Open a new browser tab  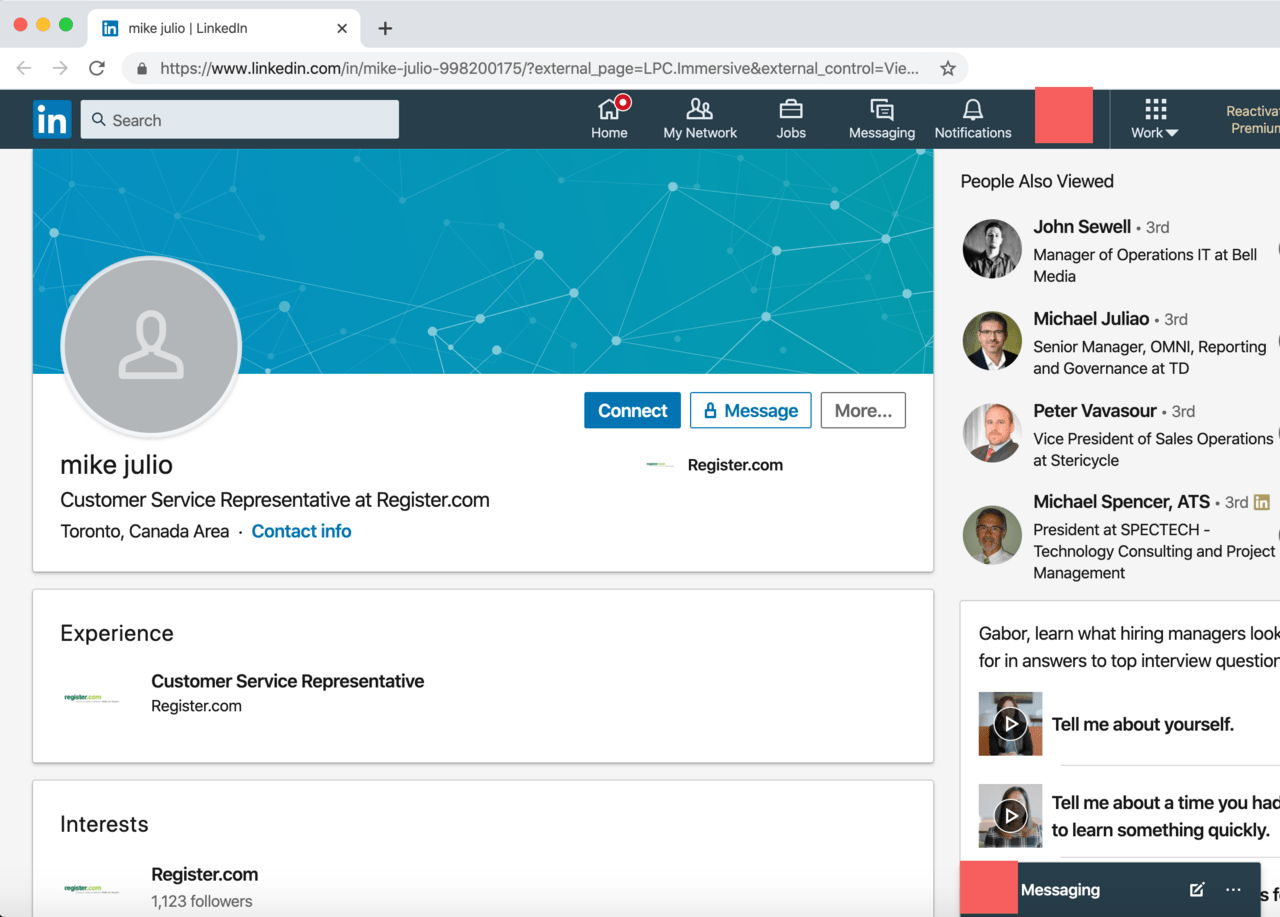pos(385,29)
